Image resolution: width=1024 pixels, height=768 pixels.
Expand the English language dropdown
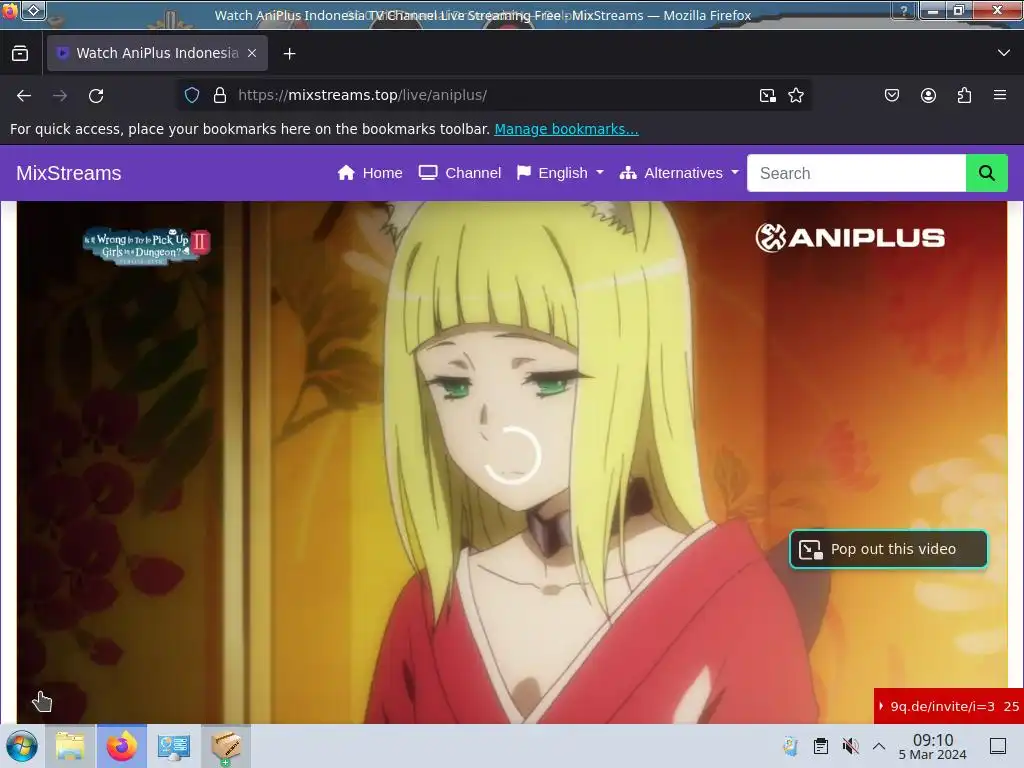coord(560,173)
